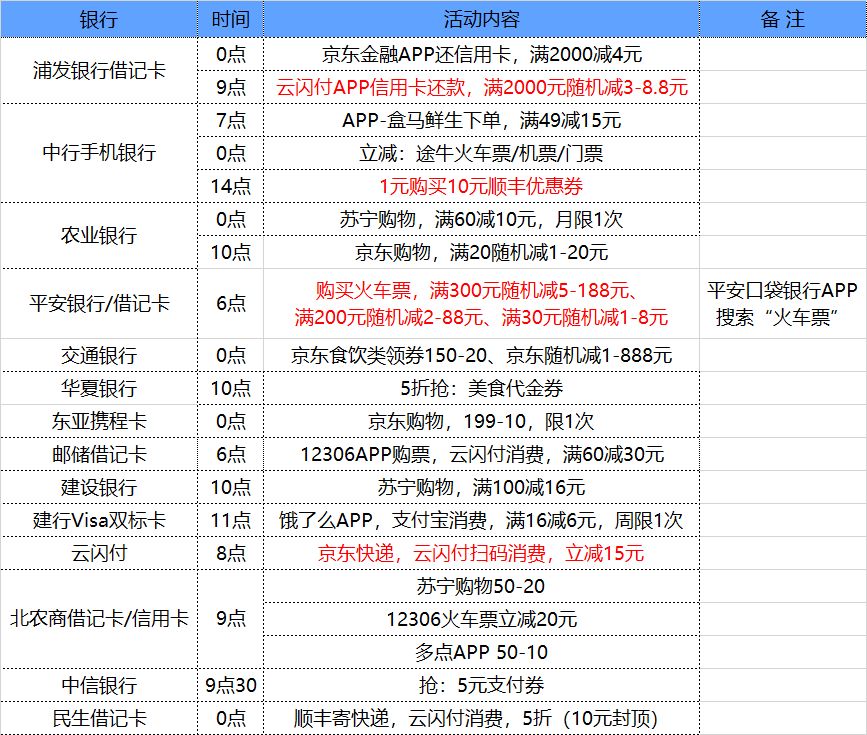Viewport: 867px width, 735px height.
Task: Select the 活动内容 column header
Action: click(x=482, y=19)
